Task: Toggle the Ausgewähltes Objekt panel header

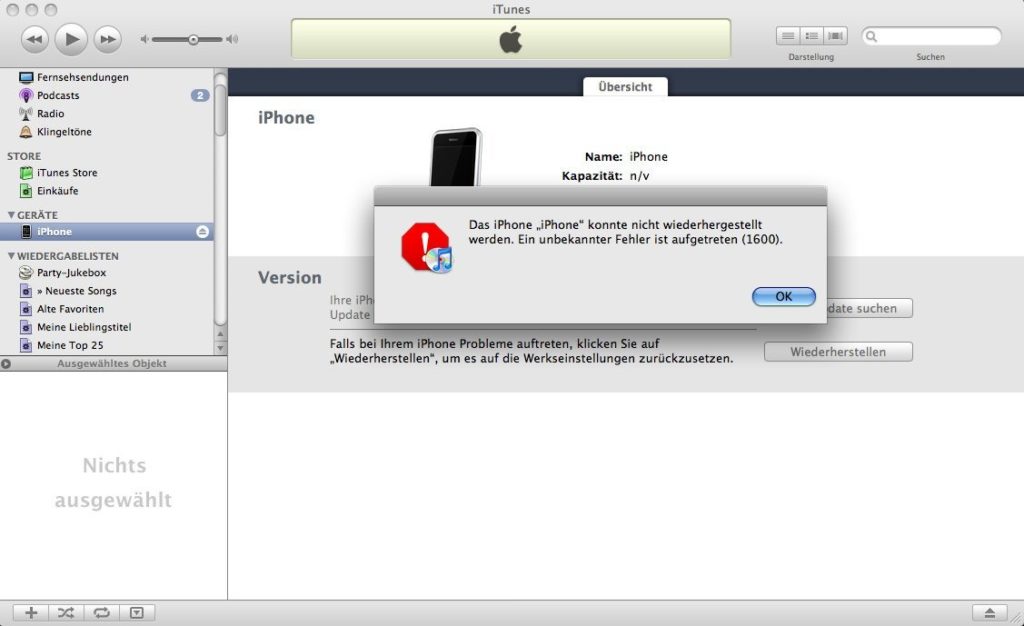Action: click(x=114, y=364)
